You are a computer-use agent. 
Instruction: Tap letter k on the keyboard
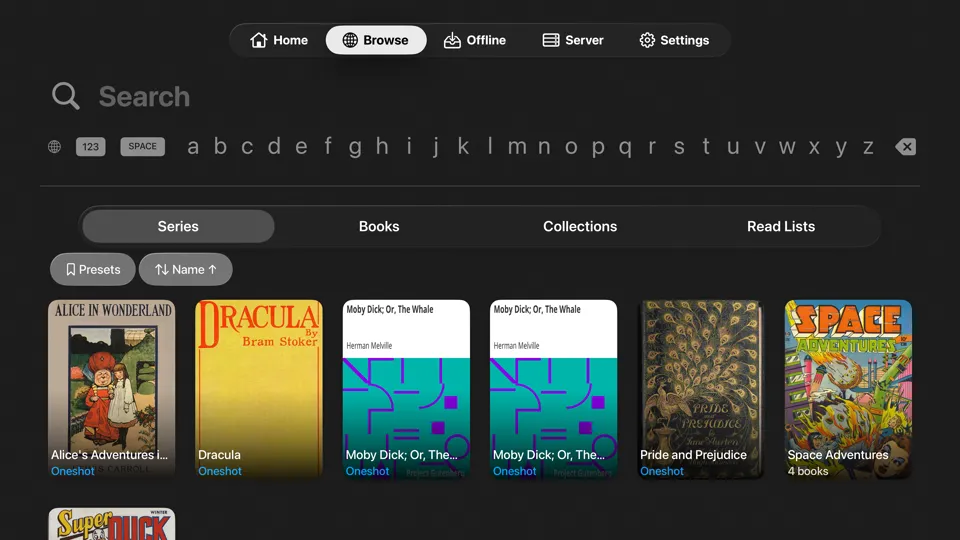[463, 147]
